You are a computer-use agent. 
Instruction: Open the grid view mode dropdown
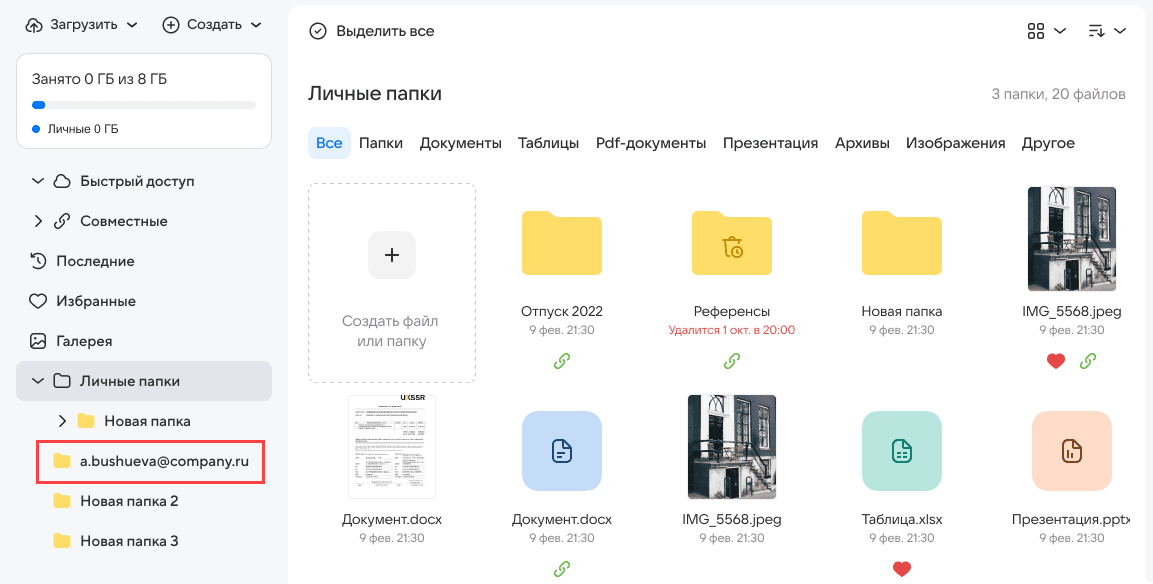[1046, 31]
